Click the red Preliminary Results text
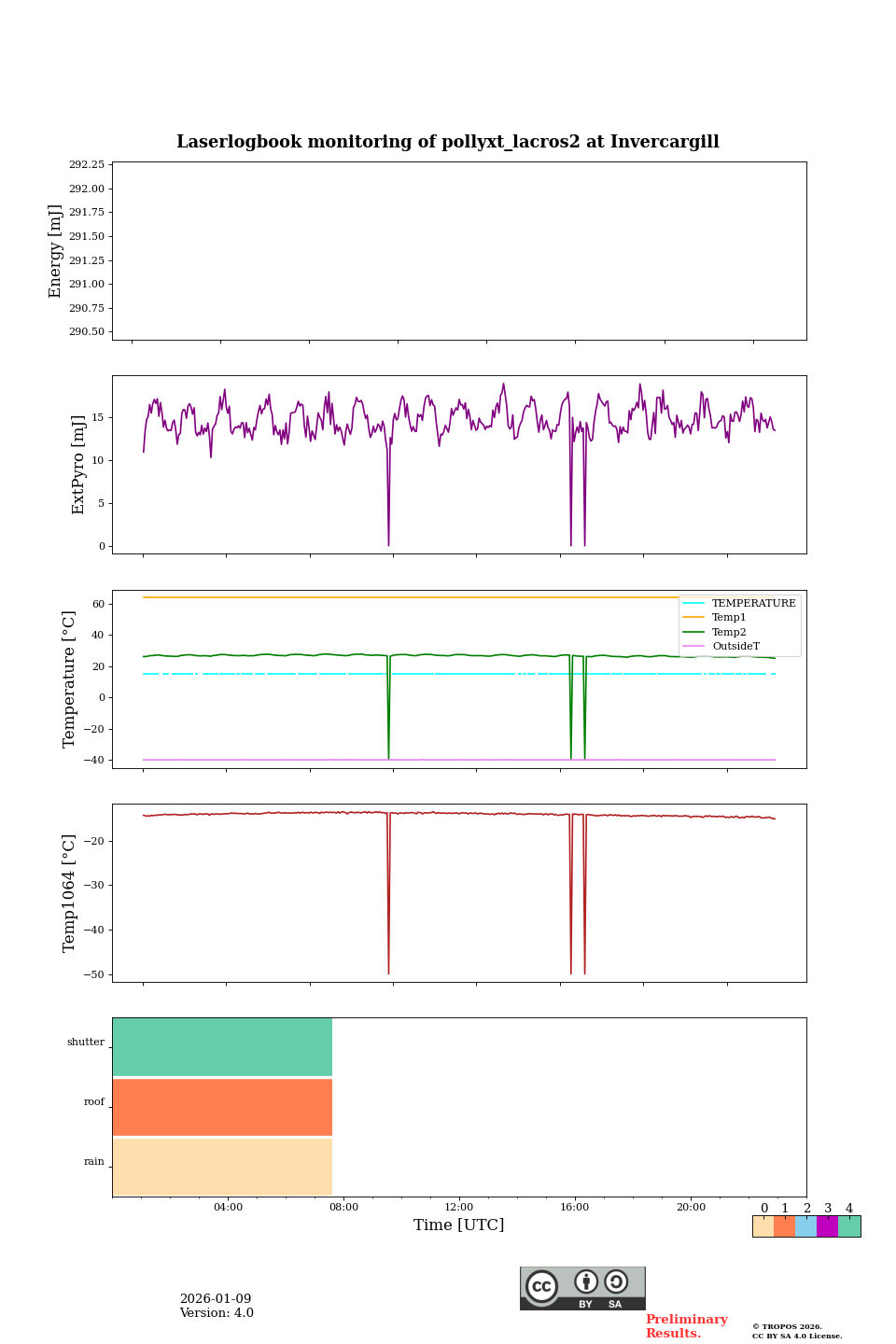Viewport: 896px width, 1344px height. pyautogui.click(x=686, y=1326)
